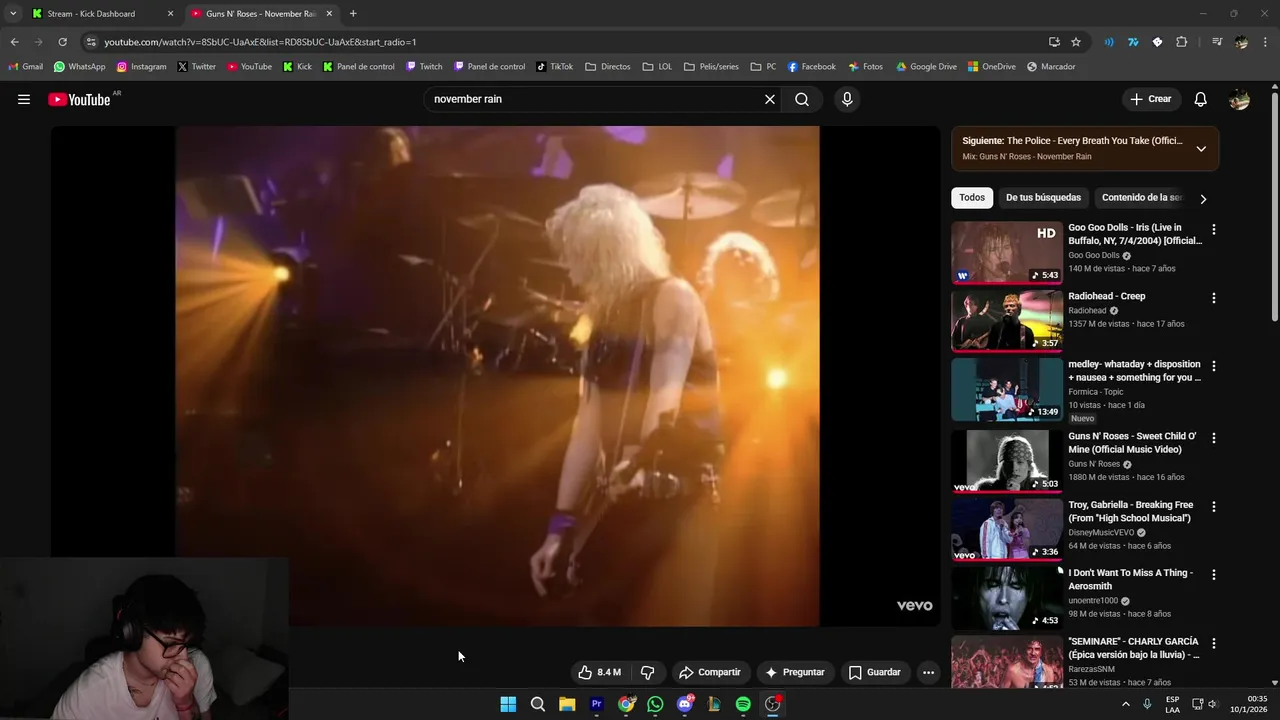
Task: Click the Crear button
Action: pos(1151,99)
